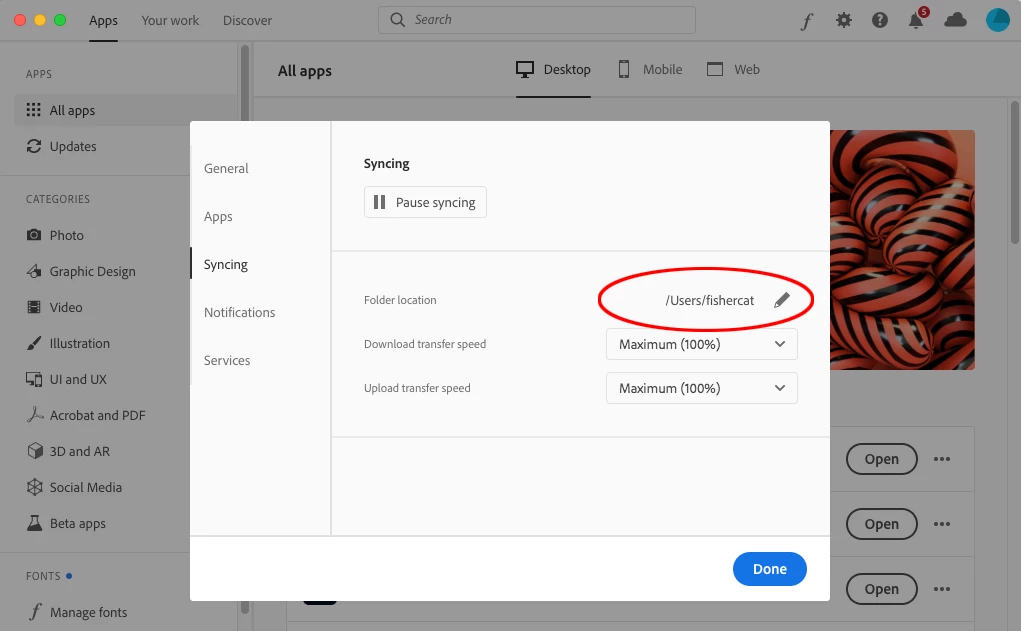Select the Apps preferences tab
Viewport: 1021px width, 631px height.
click(x=218, y=216)
